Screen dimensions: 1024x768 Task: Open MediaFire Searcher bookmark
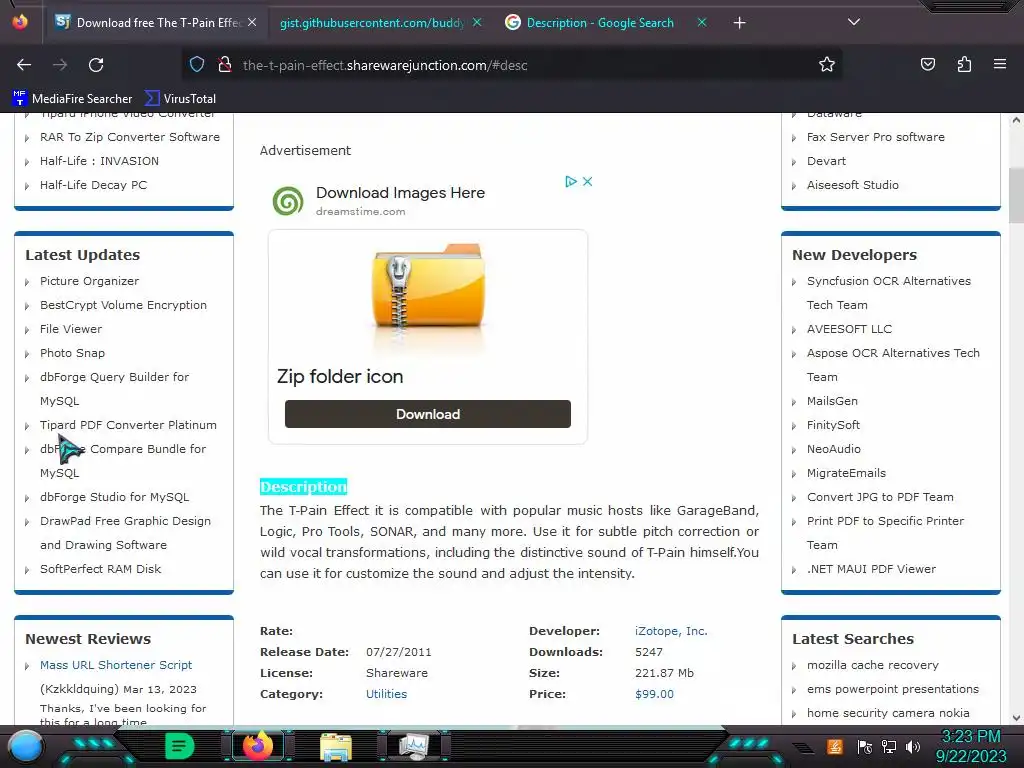click(x=72, y=99)
